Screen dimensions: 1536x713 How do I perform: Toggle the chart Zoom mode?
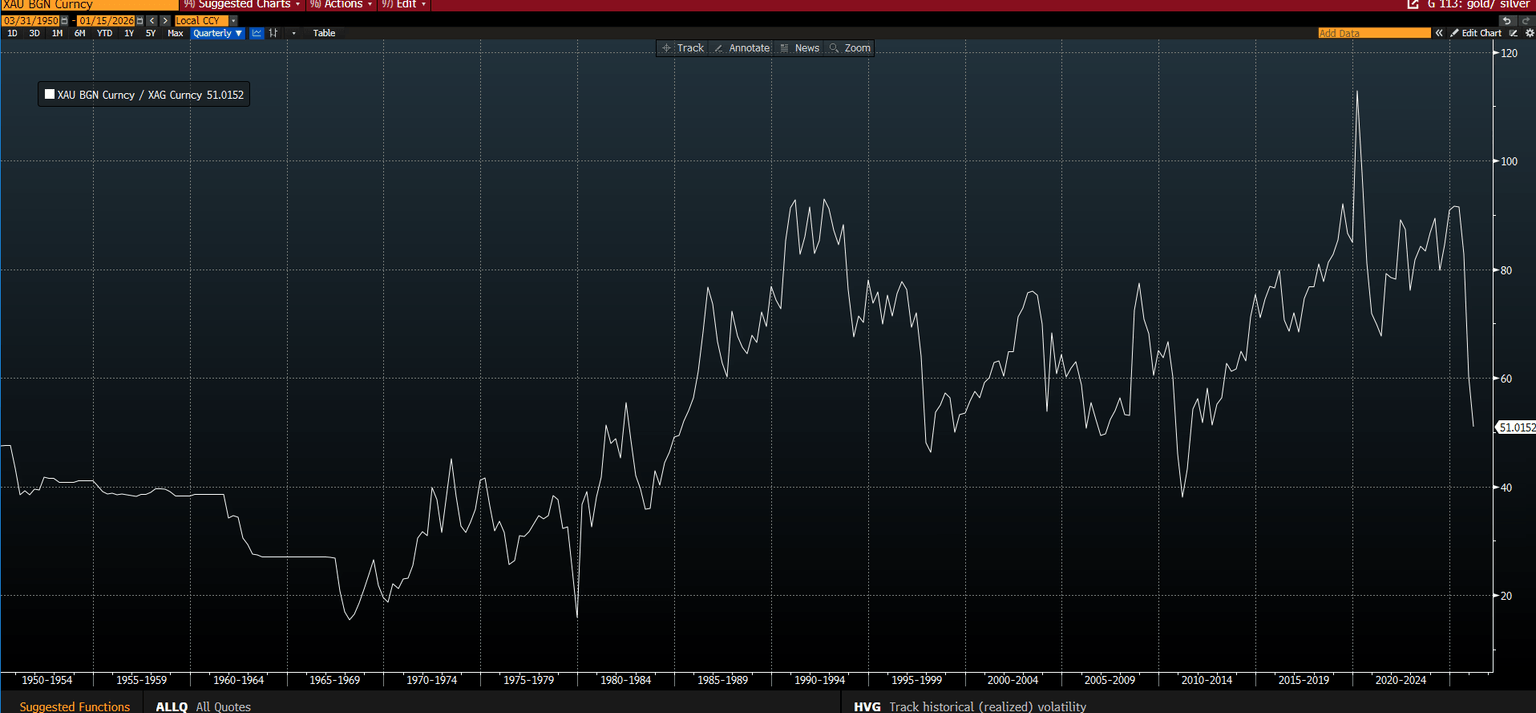pyautogui.click(x=850, y=48)
